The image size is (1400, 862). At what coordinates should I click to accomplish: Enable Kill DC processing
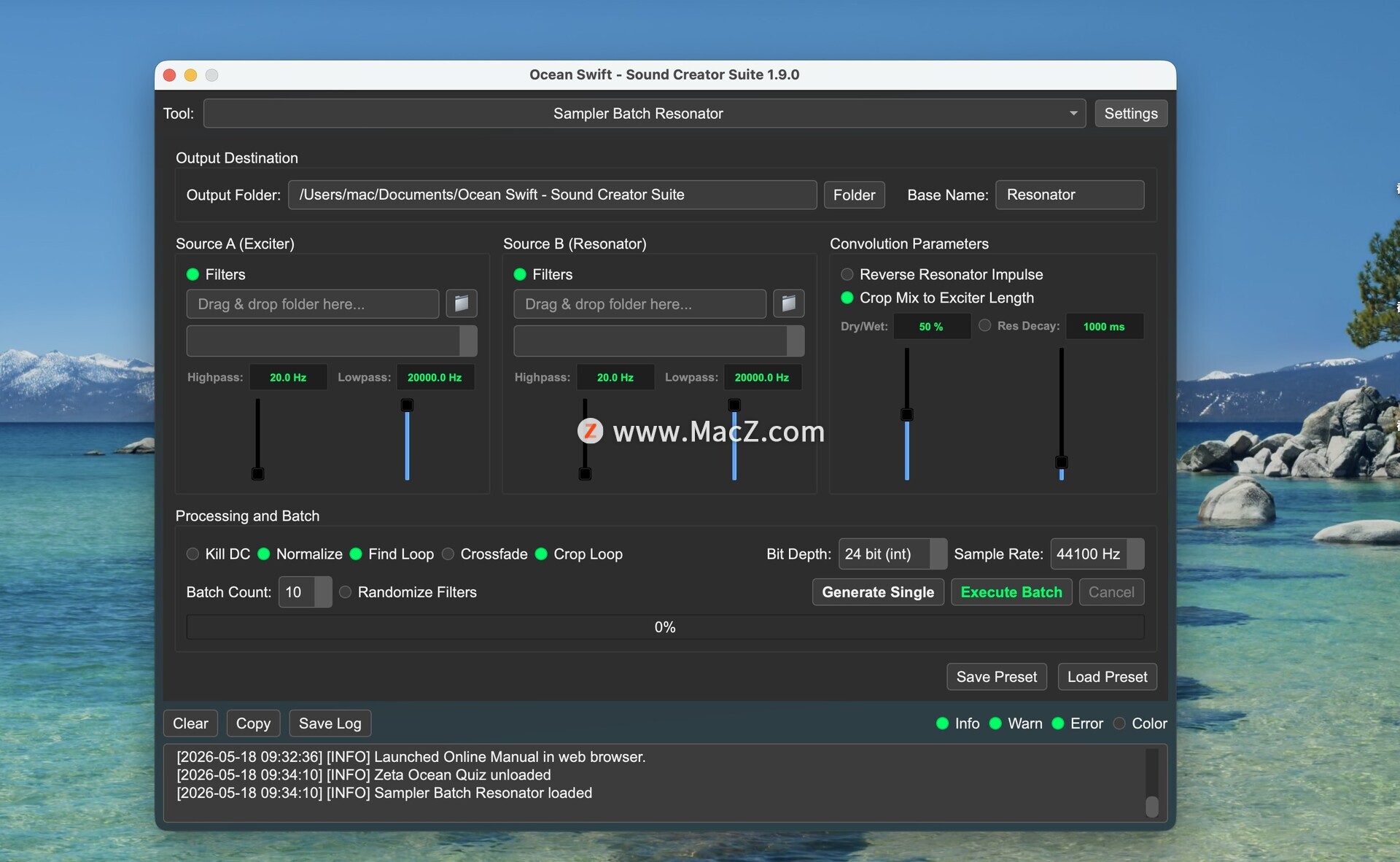click(x=192, y=554)
